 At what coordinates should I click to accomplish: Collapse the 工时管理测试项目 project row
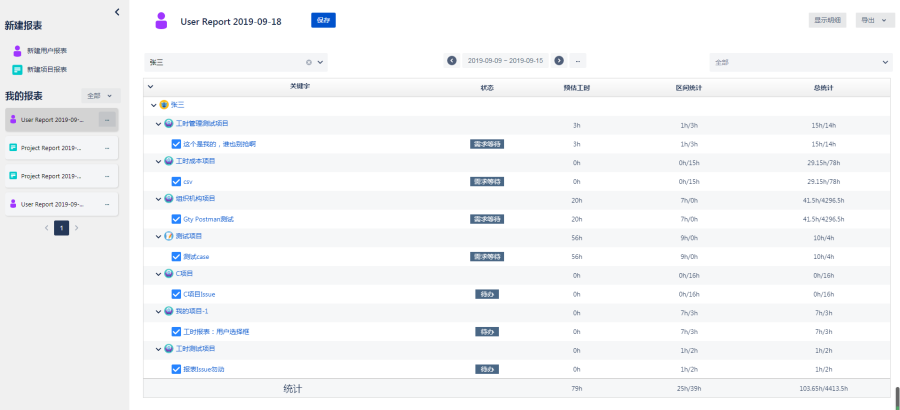158,124
